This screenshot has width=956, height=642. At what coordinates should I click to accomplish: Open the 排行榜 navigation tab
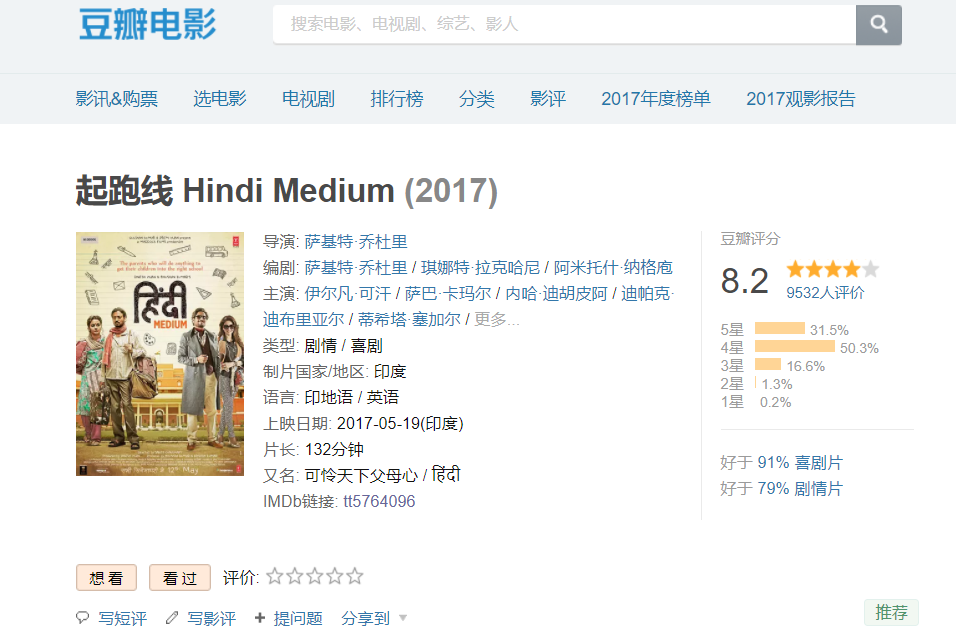396,99
